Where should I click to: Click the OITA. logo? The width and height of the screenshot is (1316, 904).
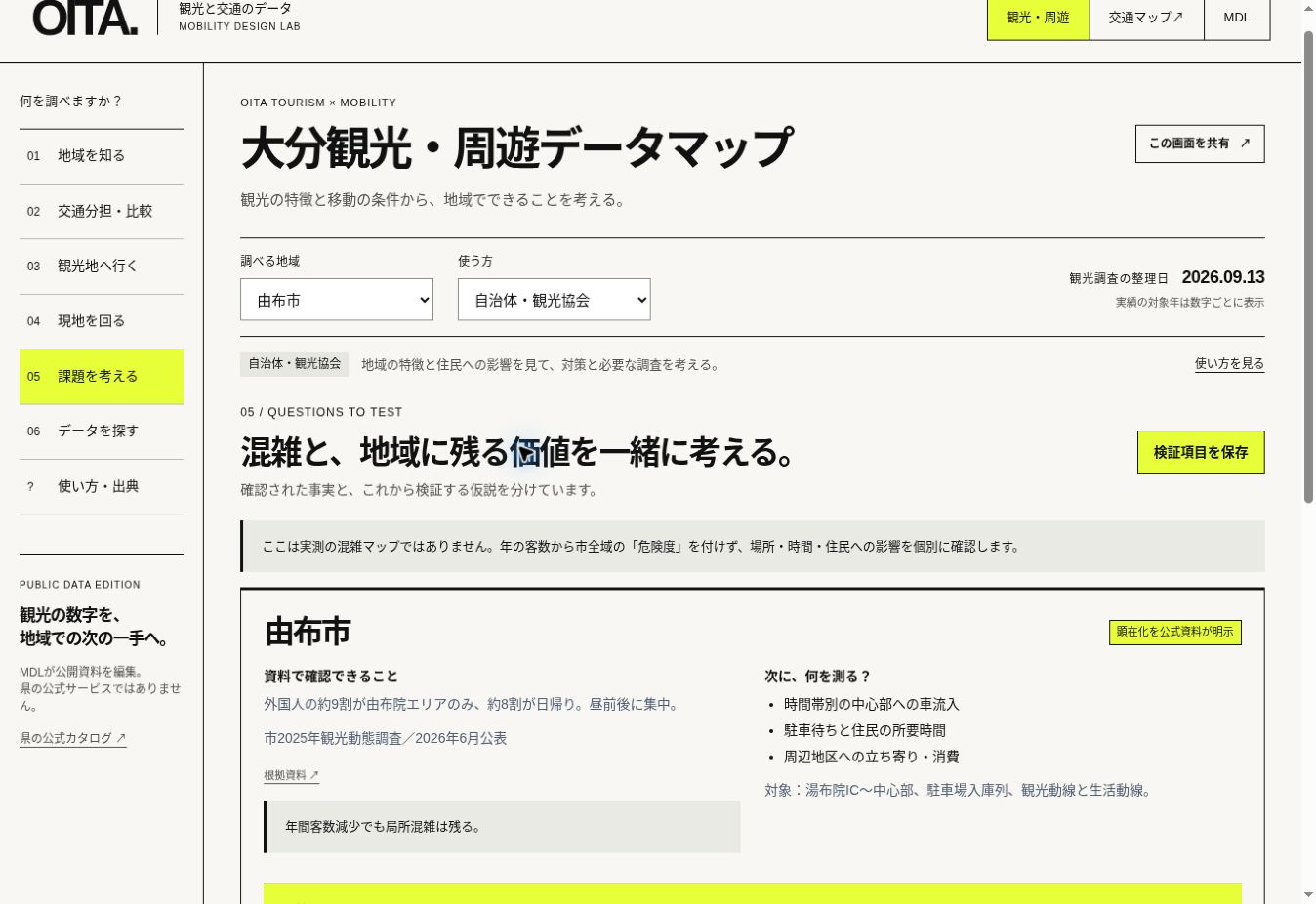86,17
